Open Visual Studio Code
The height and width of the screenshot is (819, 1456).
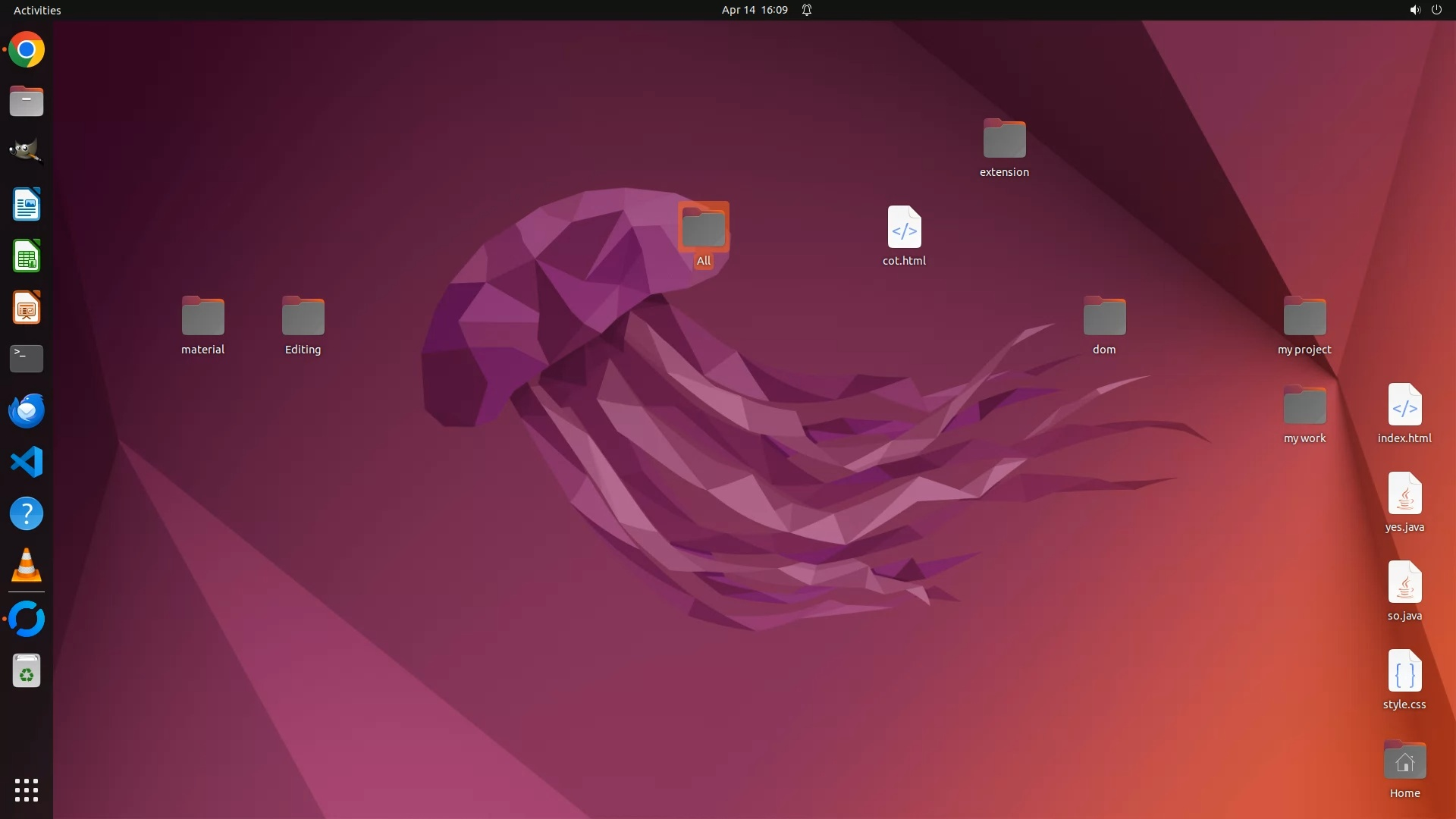pos(27,462)
